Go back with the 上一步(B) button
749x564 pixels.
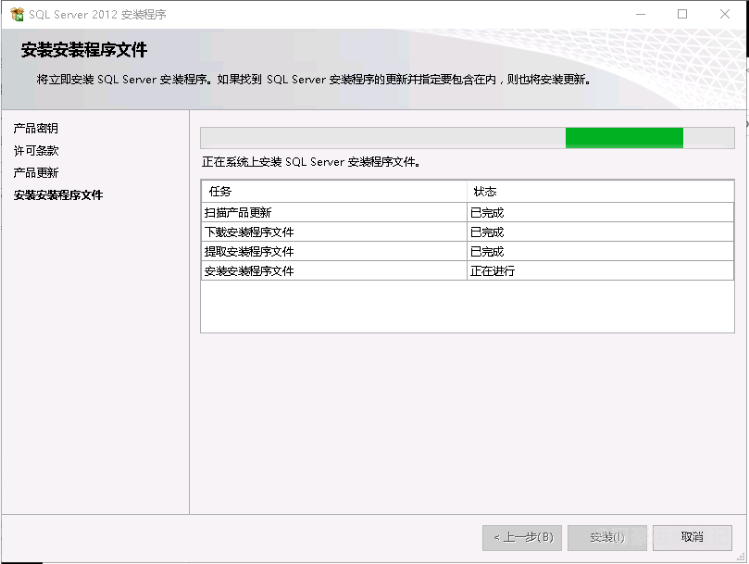(x=522, y=537)
